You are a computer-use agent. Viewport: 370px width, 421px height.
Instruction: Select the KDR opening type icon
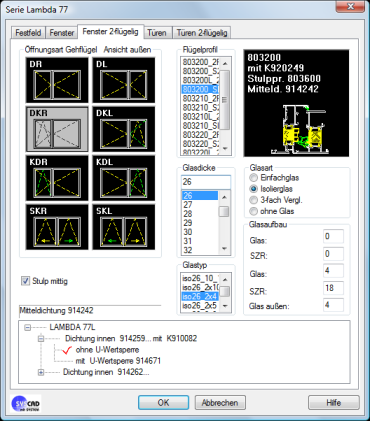click(x=57, y=178)
